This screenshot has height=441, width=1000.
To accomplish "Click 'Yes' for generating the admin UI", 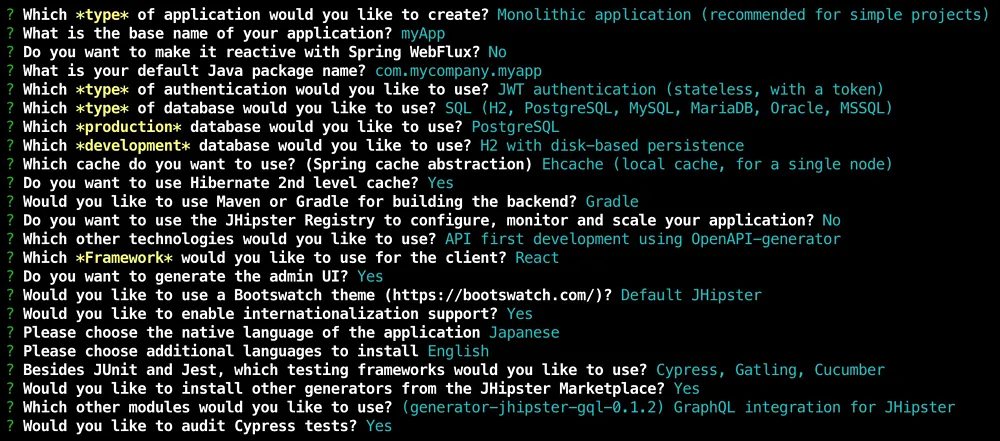I will pos(370,276).
